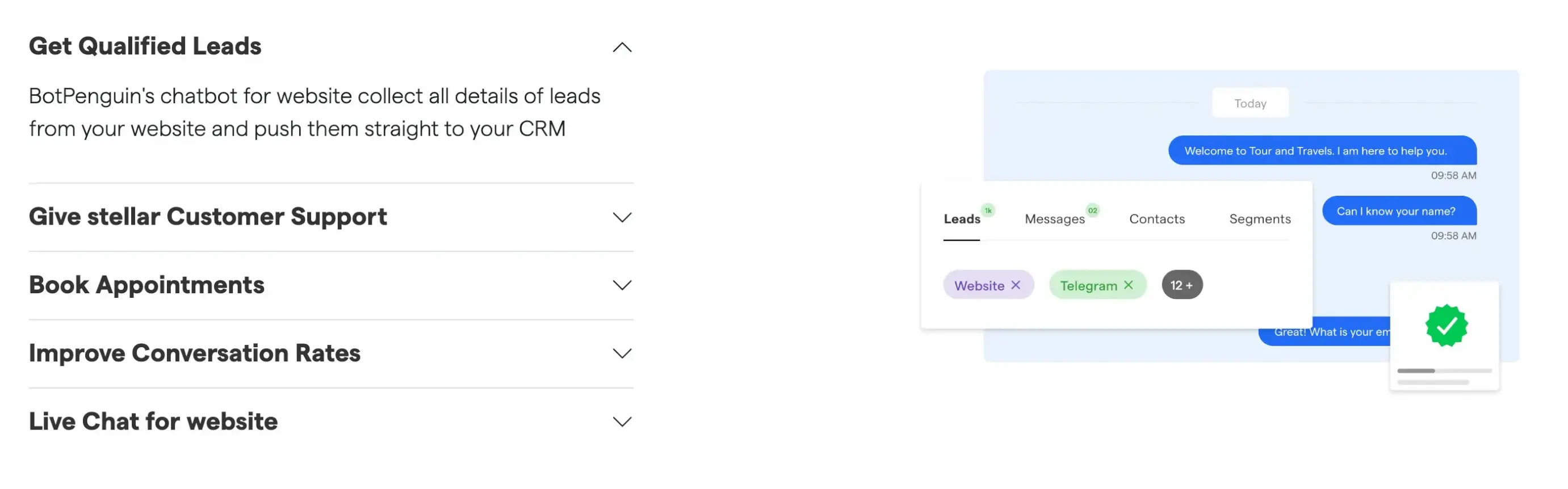Click the 12 + more tags pill

tap(1181, 285)
